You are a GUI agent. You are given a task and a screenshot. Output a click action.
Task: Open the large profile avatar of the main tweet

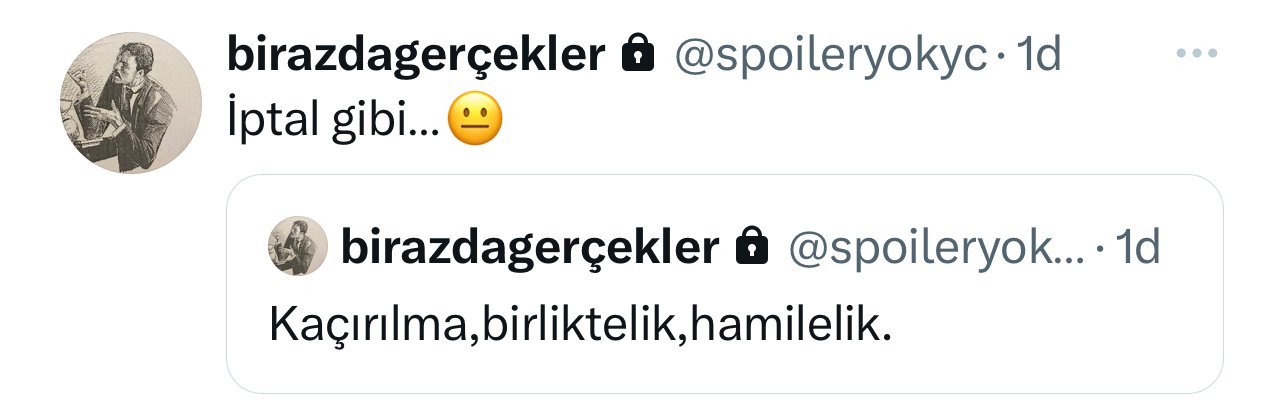click(133, 102)
